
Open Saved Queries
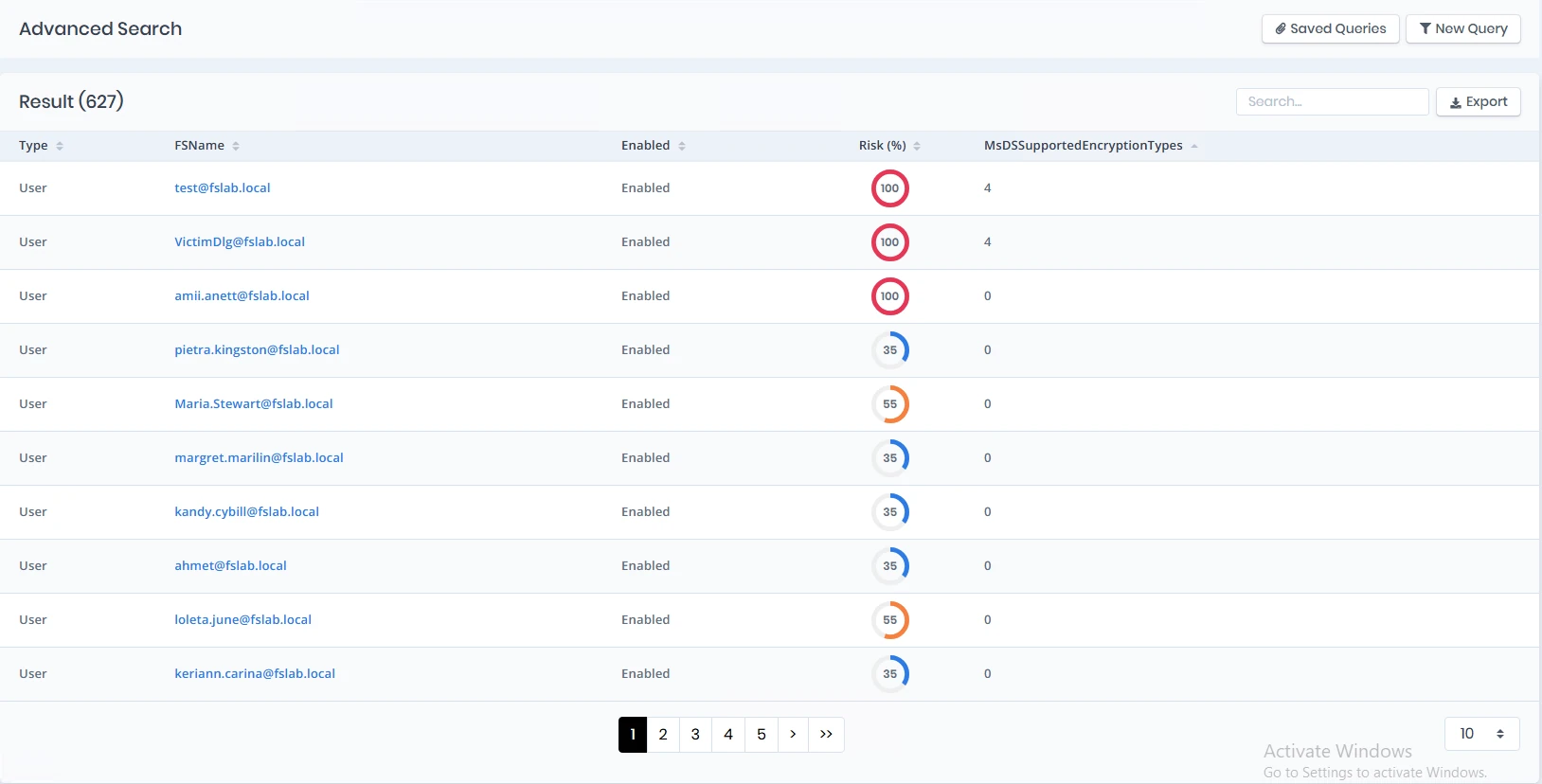(1330, 28)
